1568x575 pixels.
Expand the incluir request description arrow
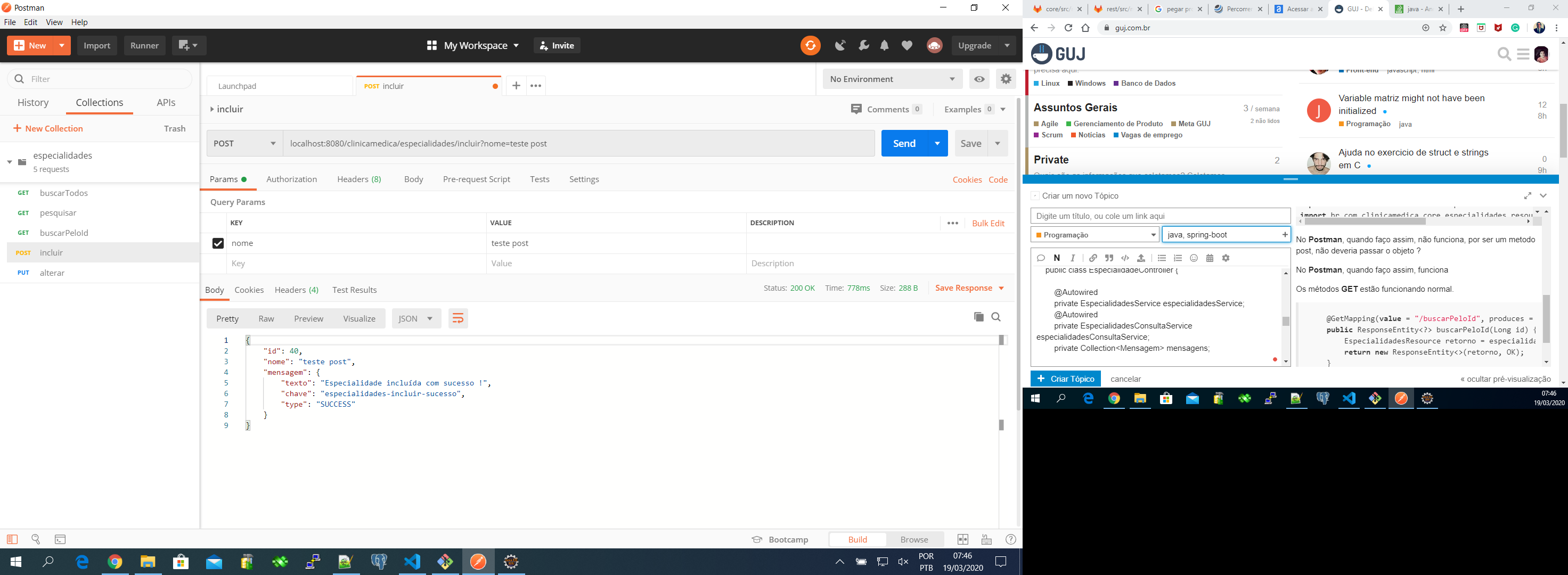212,110
